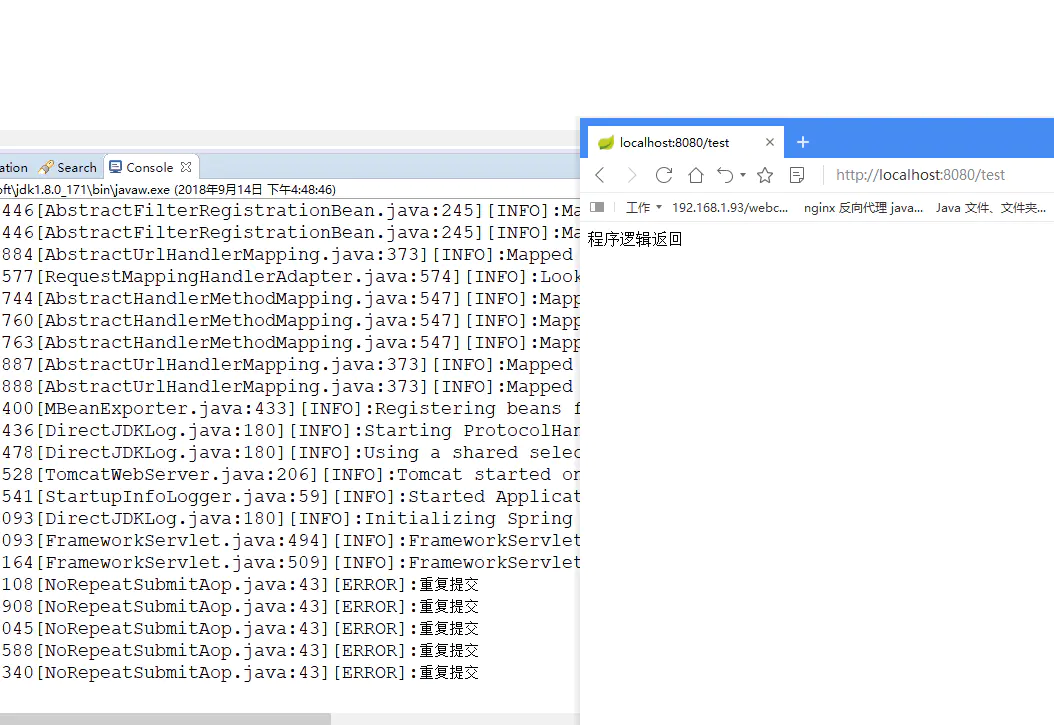Switch to the Console tab in Eclipse
Screen dimensions: 1054x725
pyautogui.click(x=151, y=167)
